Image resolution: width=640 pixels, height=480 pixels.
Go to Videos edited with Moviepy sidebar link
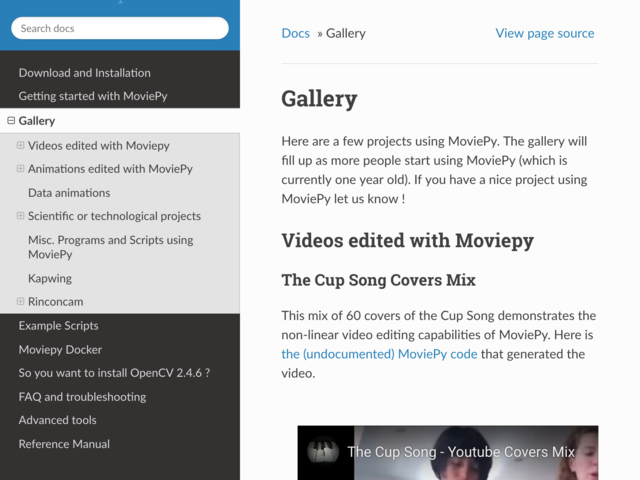pyautogui.click(x=99, y=146)
